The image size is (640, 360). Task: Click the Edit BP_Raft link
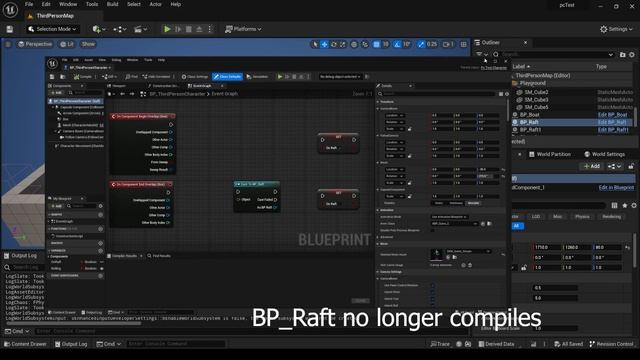[612, 122]
